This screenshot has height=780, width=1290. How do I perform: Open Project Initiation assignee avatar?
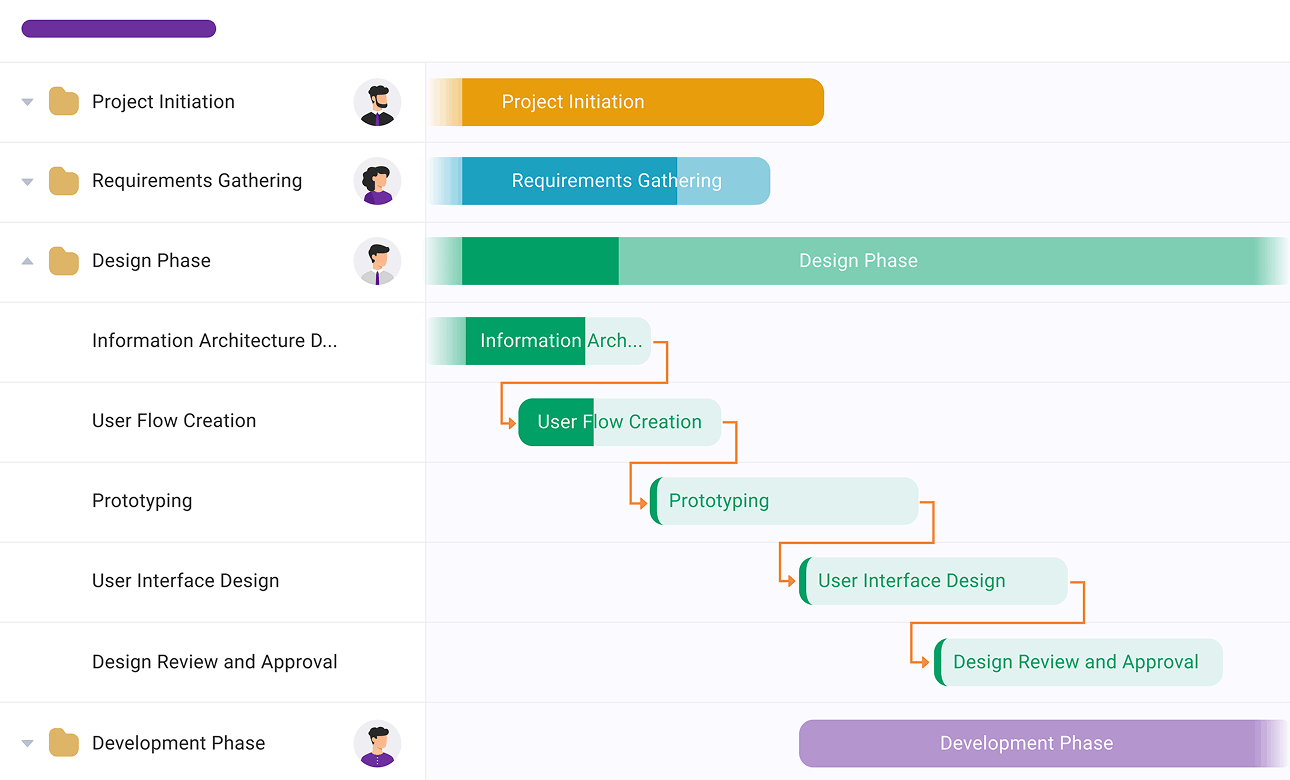pos(377,102)
